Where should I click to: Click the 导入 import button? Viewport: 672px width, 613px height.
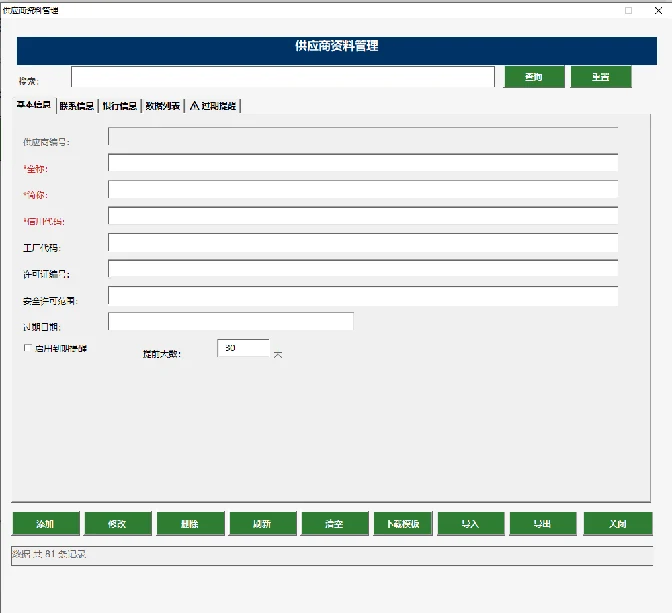(471, 523)
